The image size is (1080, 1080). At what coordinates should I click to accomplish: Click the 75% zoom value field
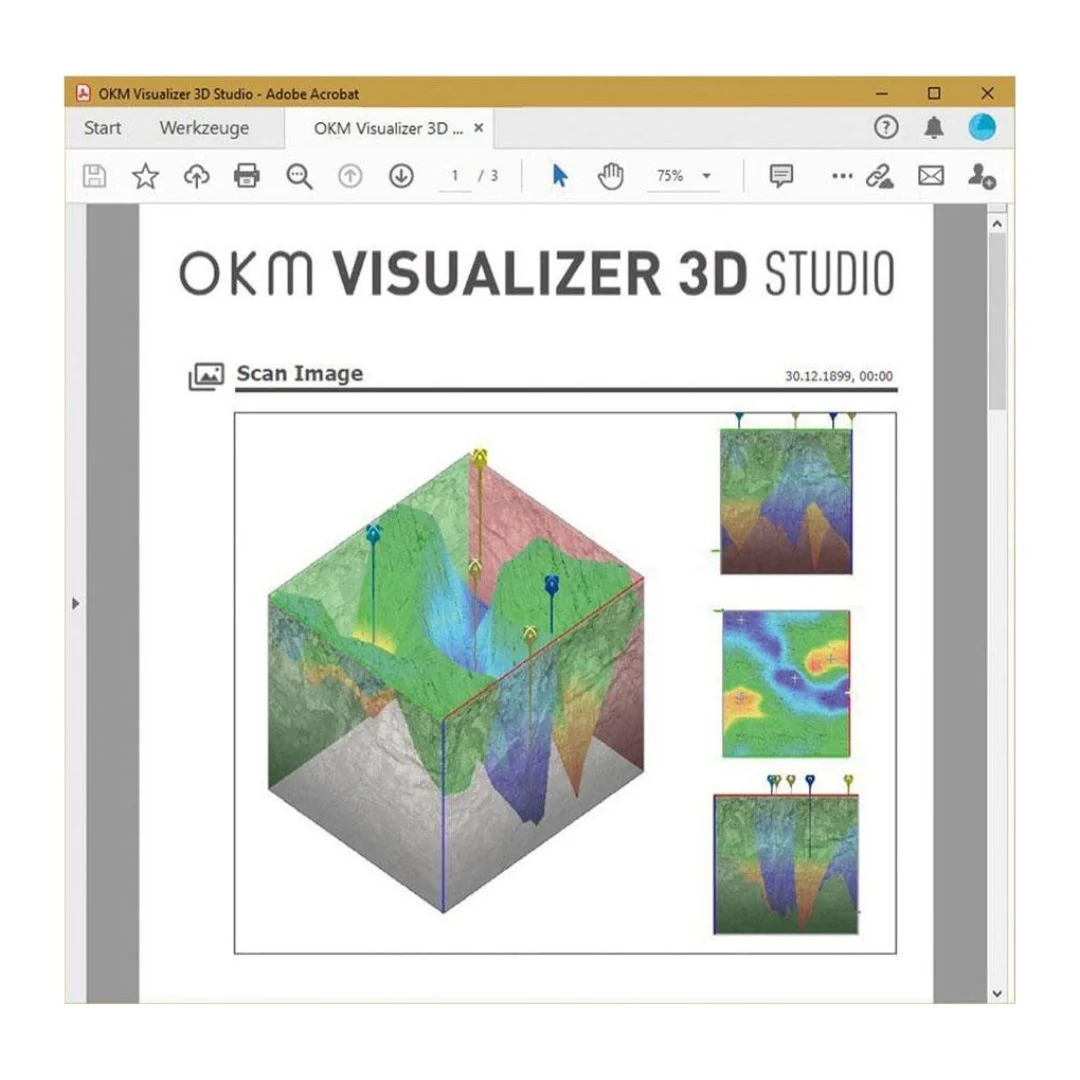pos(670,176)
